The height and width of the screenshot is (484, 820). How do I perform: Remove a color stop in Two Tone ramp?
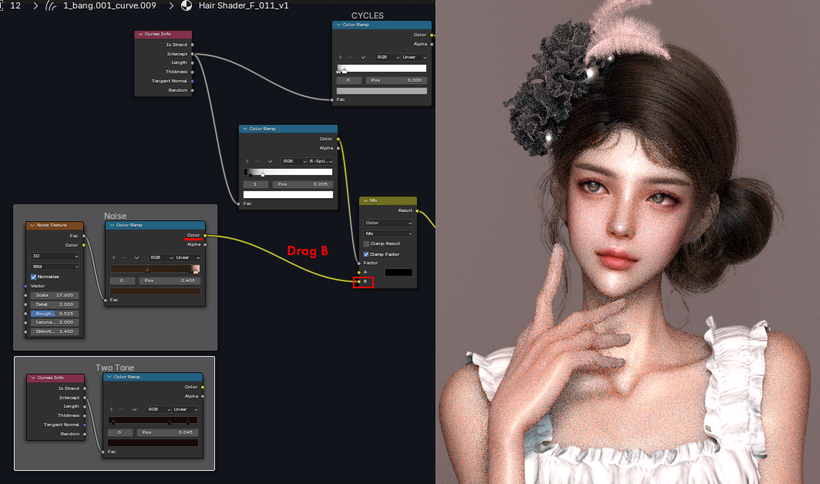click(121, 409)
